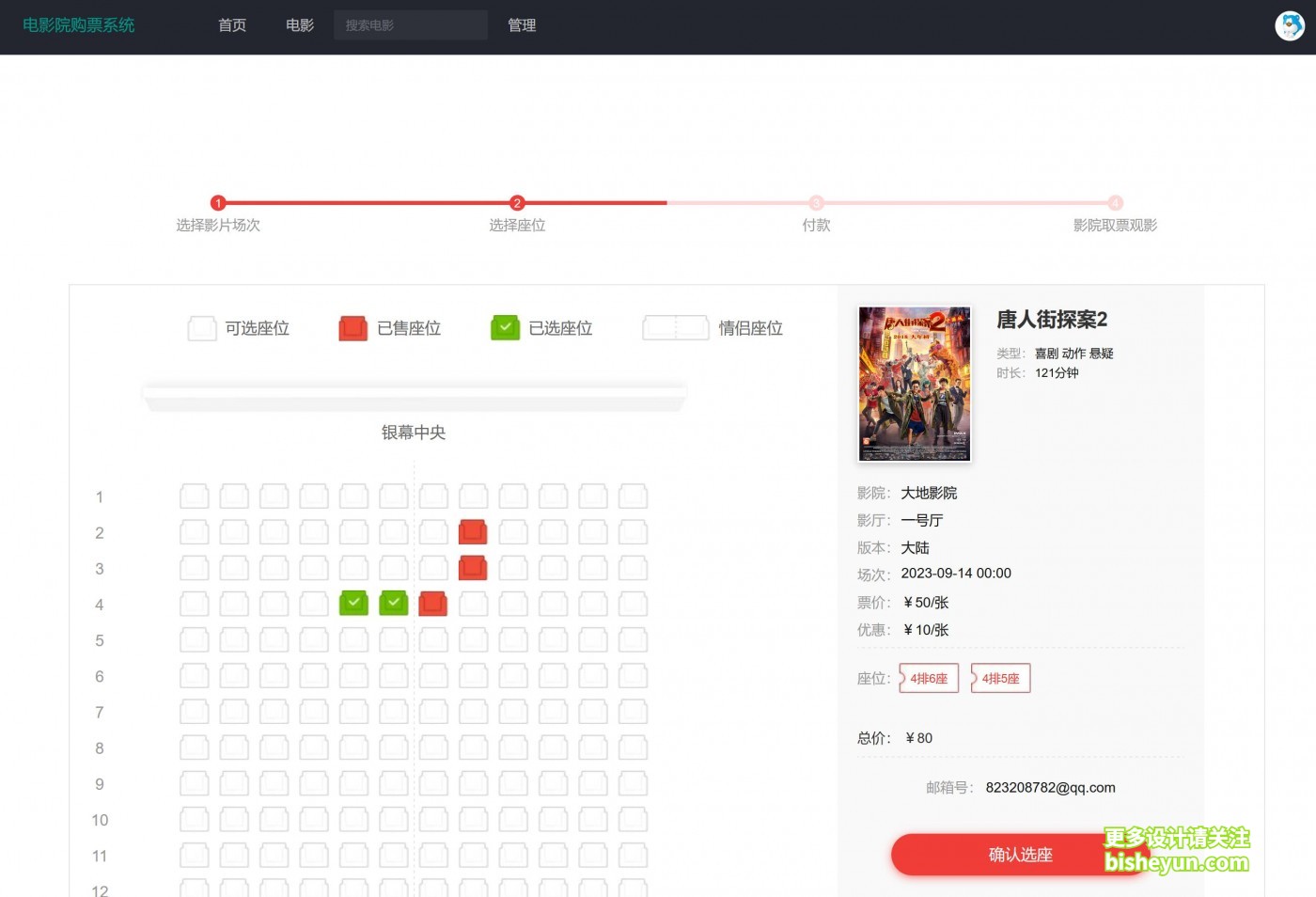Click the sold red seat in row 2
Image resolution: width=1316 pixels, height=897 pixels.
coord(473,532)
